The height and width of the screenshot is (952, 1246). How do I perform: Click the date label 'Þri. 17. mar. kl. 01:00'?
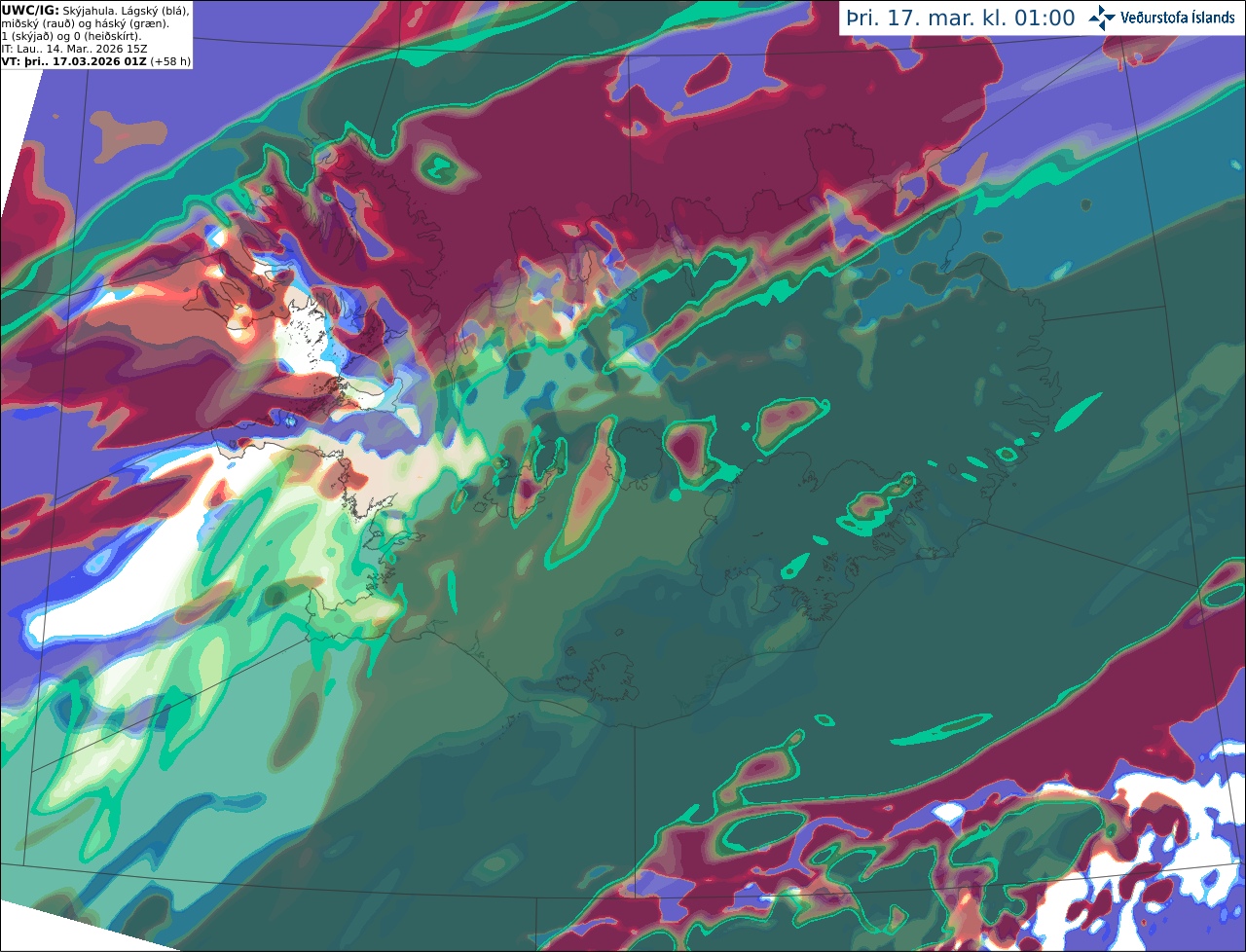(961, 18)
